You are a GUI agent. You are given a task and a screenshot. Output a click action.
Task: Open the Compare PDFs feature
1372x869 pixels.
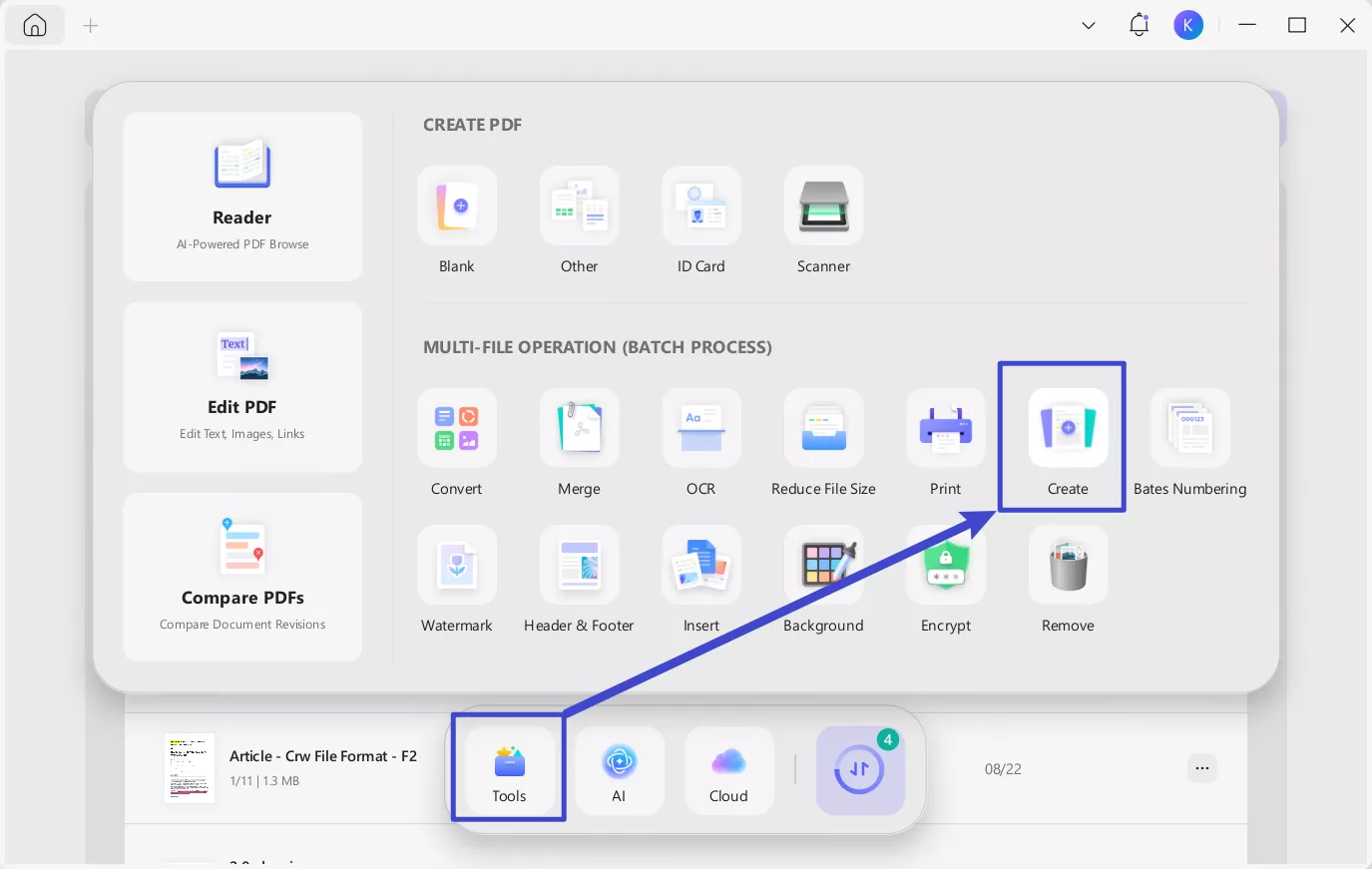pos(242,577)
